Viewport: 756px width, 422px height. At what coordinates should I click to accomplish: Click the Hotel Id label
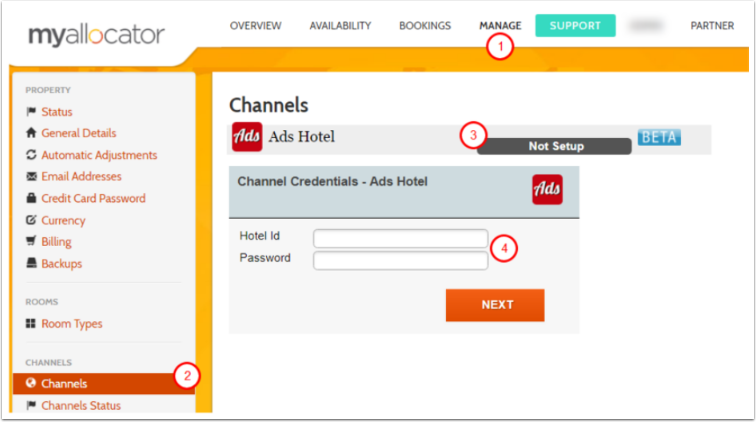tap(259, 236)
